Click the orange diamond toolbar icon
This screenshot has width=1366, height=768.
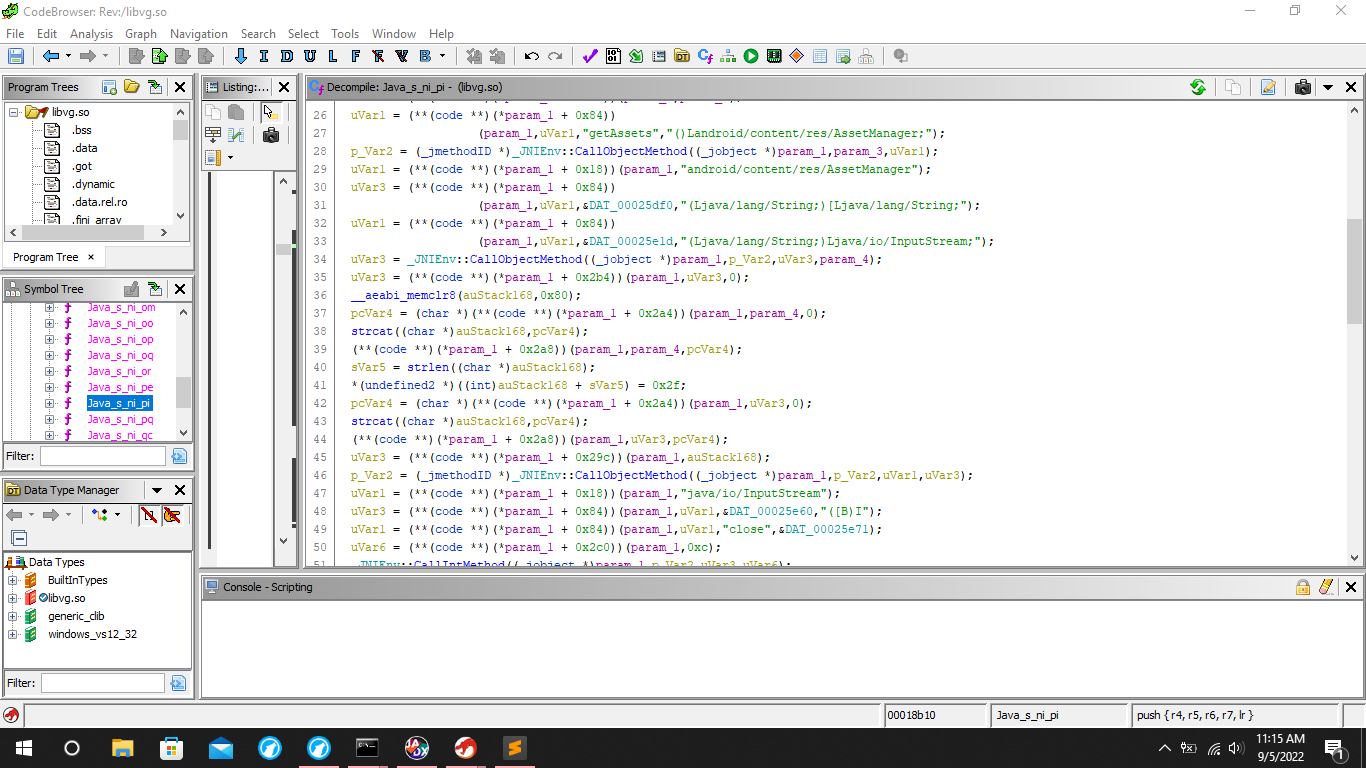click(797, 57)
